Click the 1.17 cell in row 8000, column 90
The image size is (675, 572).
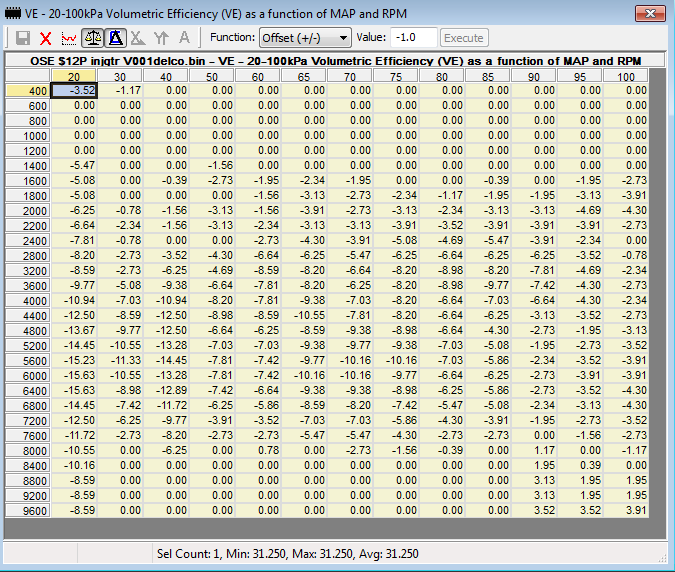(x=534, y=450)
